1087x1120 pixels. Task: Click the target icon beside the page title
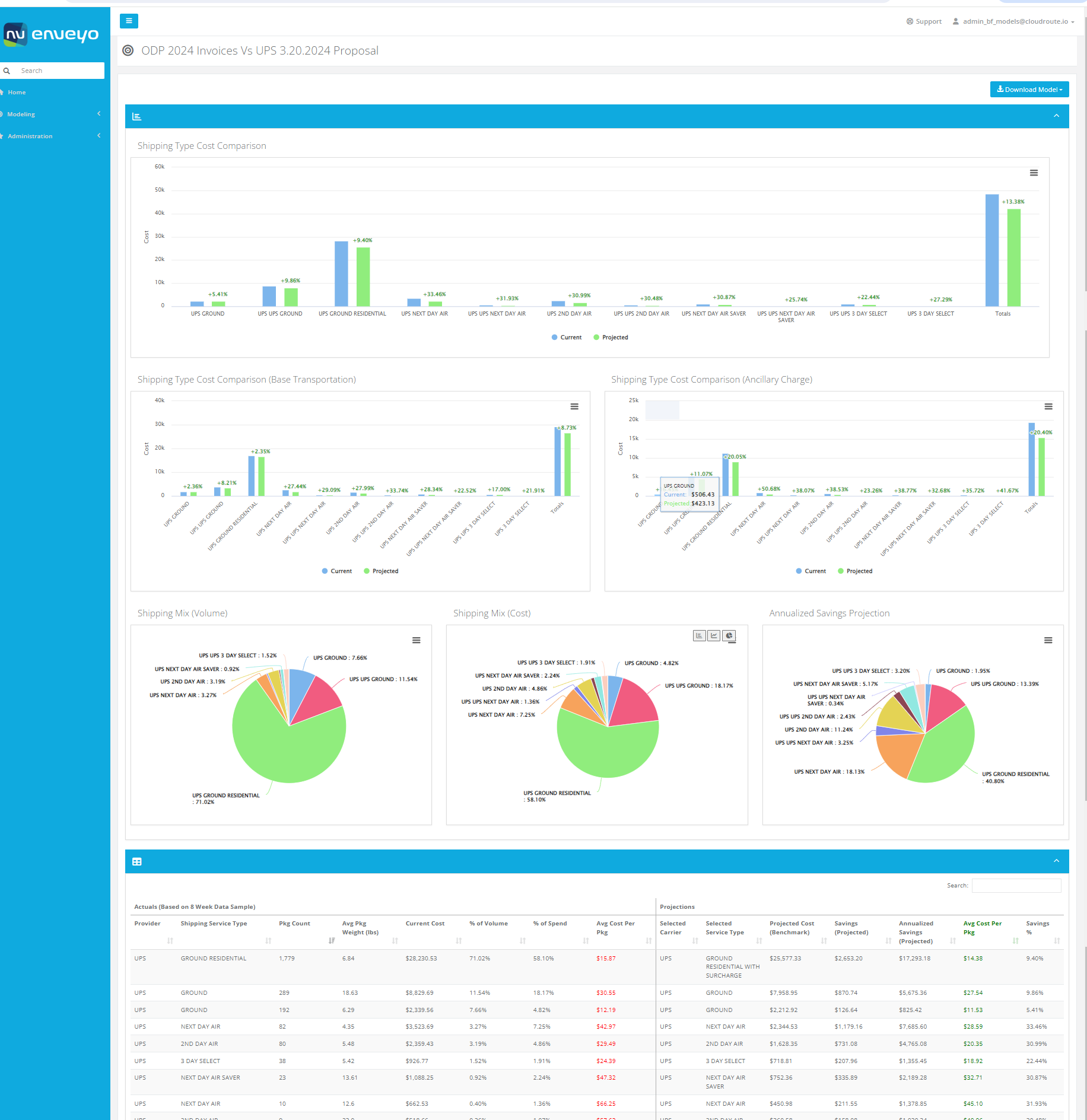coord(128,50)
